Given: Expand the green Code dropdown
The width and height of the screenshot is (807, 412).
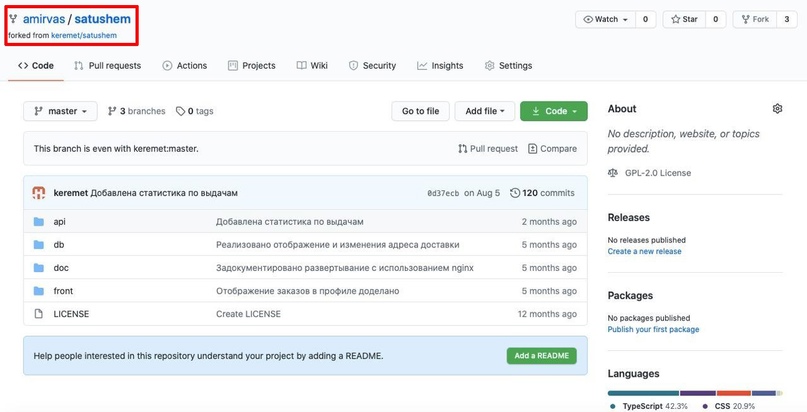Looking at the screenshot, I should [553, 111].
